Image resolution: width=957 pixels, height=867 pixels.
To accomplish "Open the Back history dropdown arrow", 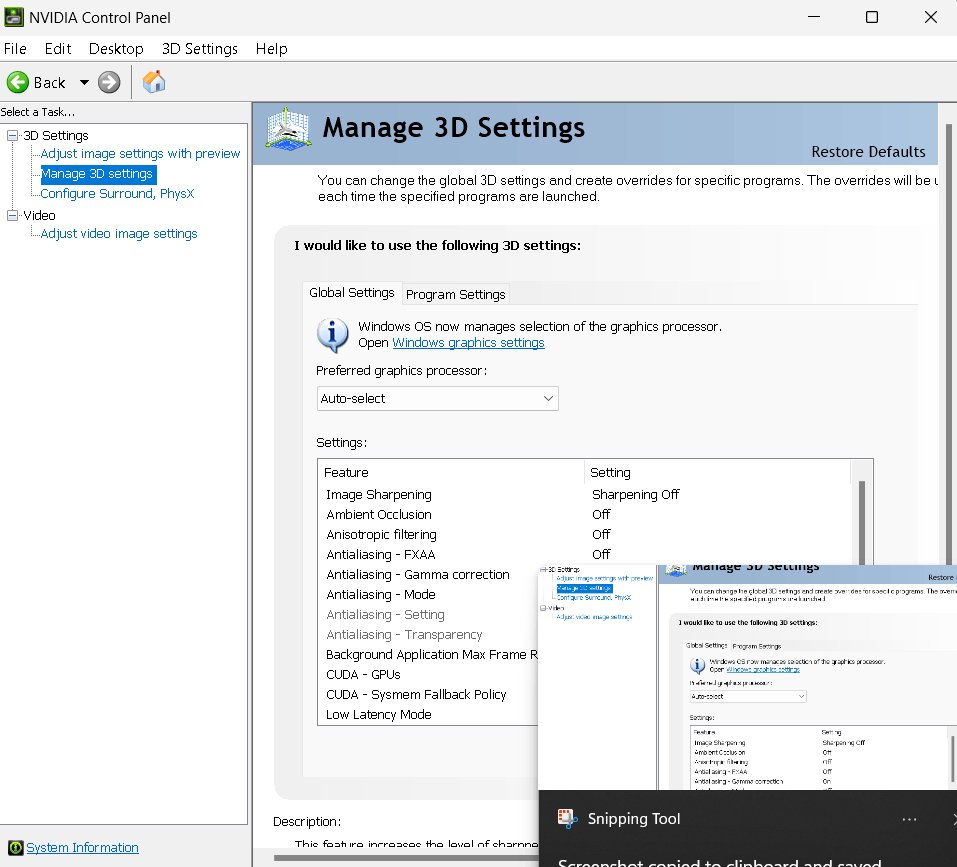I will tap(84, 82).
